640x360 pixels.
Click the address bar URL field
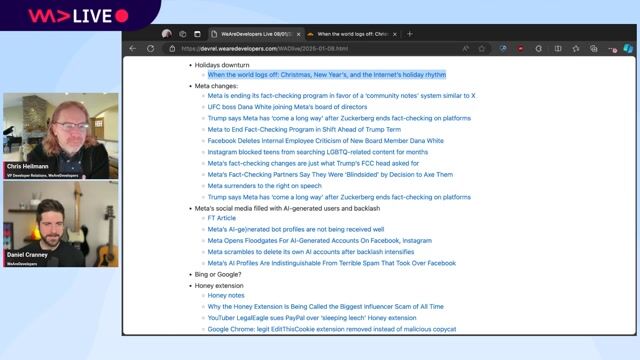pos(318,49)
